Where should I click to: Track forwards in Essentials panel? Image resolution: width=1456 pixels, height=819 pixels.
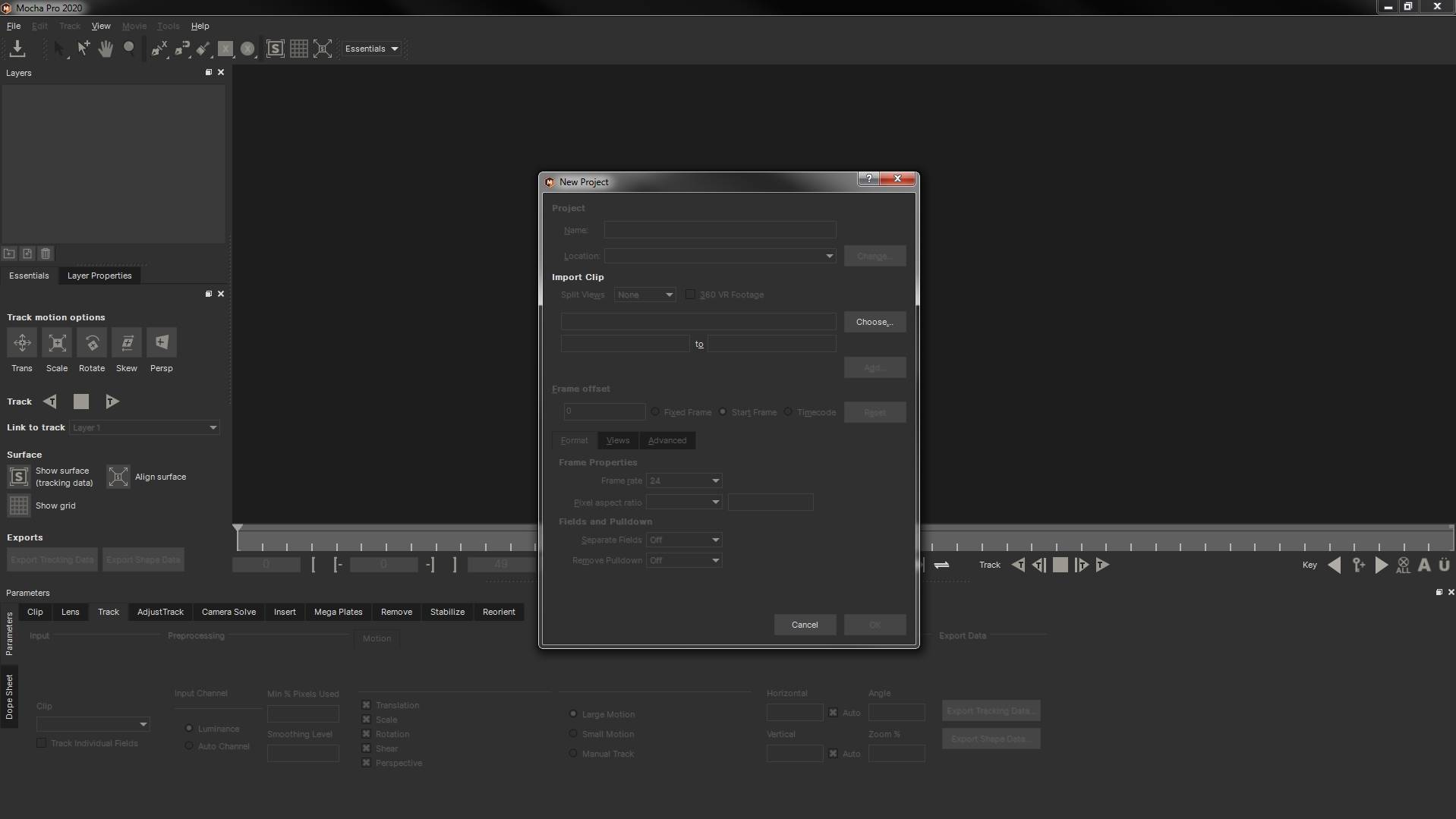click(x=112, y=402)
